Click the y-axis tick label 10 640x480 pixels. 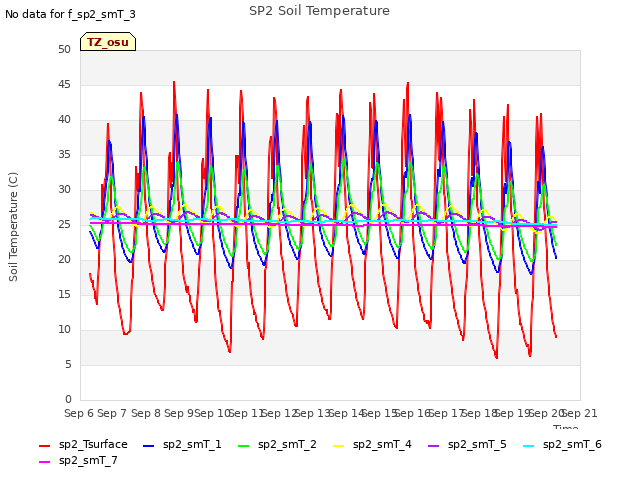(64, 329)
